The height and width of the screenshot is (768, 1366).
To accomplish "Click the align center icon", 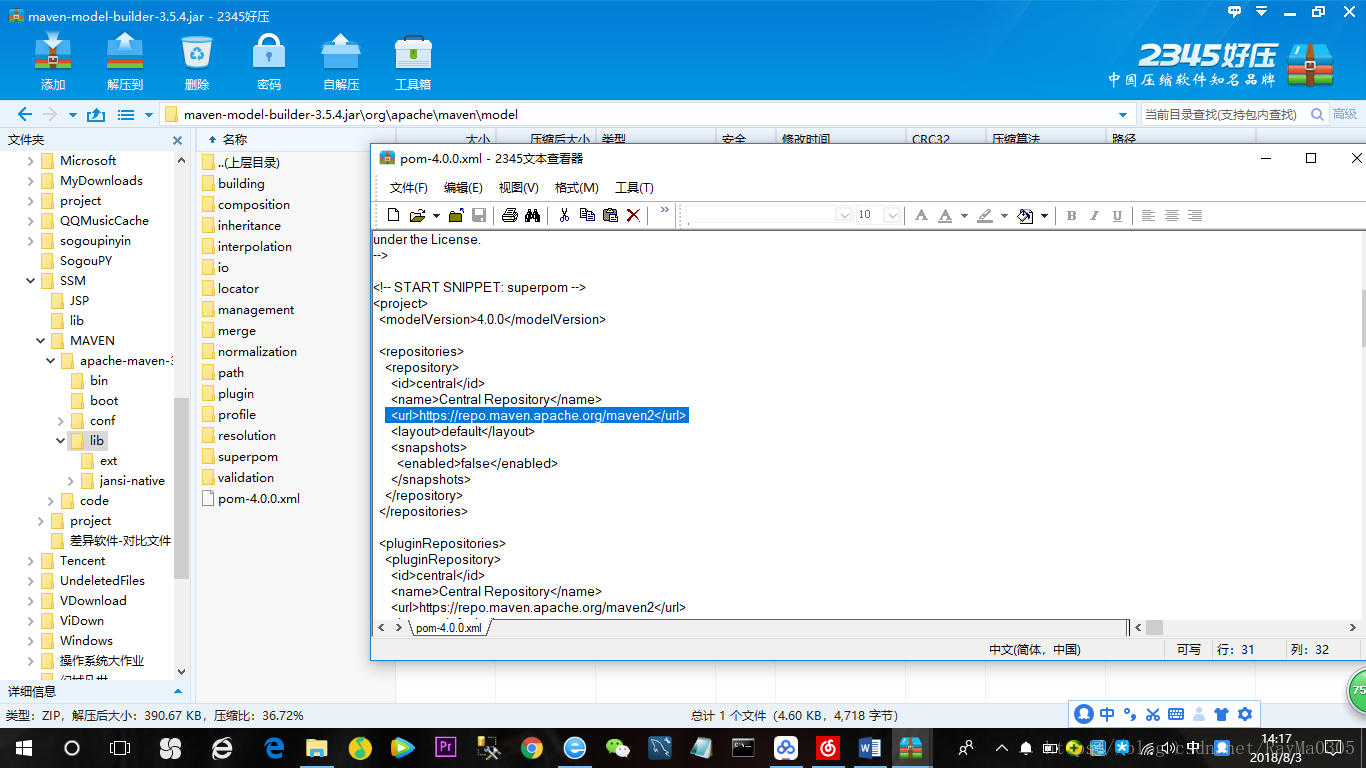I will click(1171, 215).
